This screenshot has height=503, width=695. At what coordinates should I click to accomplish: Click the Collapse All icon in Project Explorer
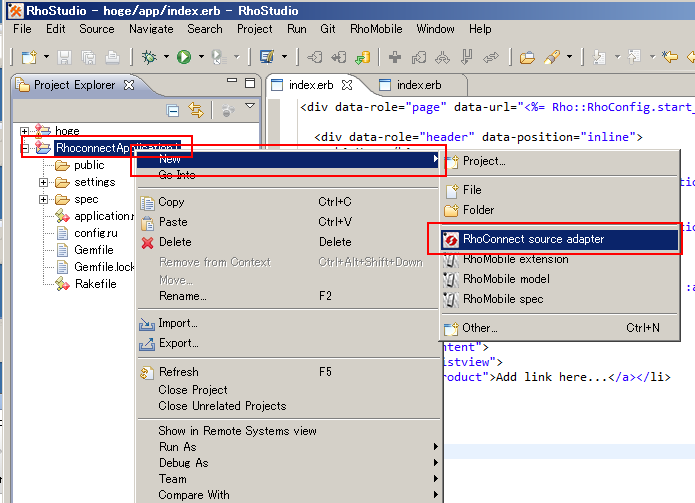pyautogui.click(x=173, y=110)
